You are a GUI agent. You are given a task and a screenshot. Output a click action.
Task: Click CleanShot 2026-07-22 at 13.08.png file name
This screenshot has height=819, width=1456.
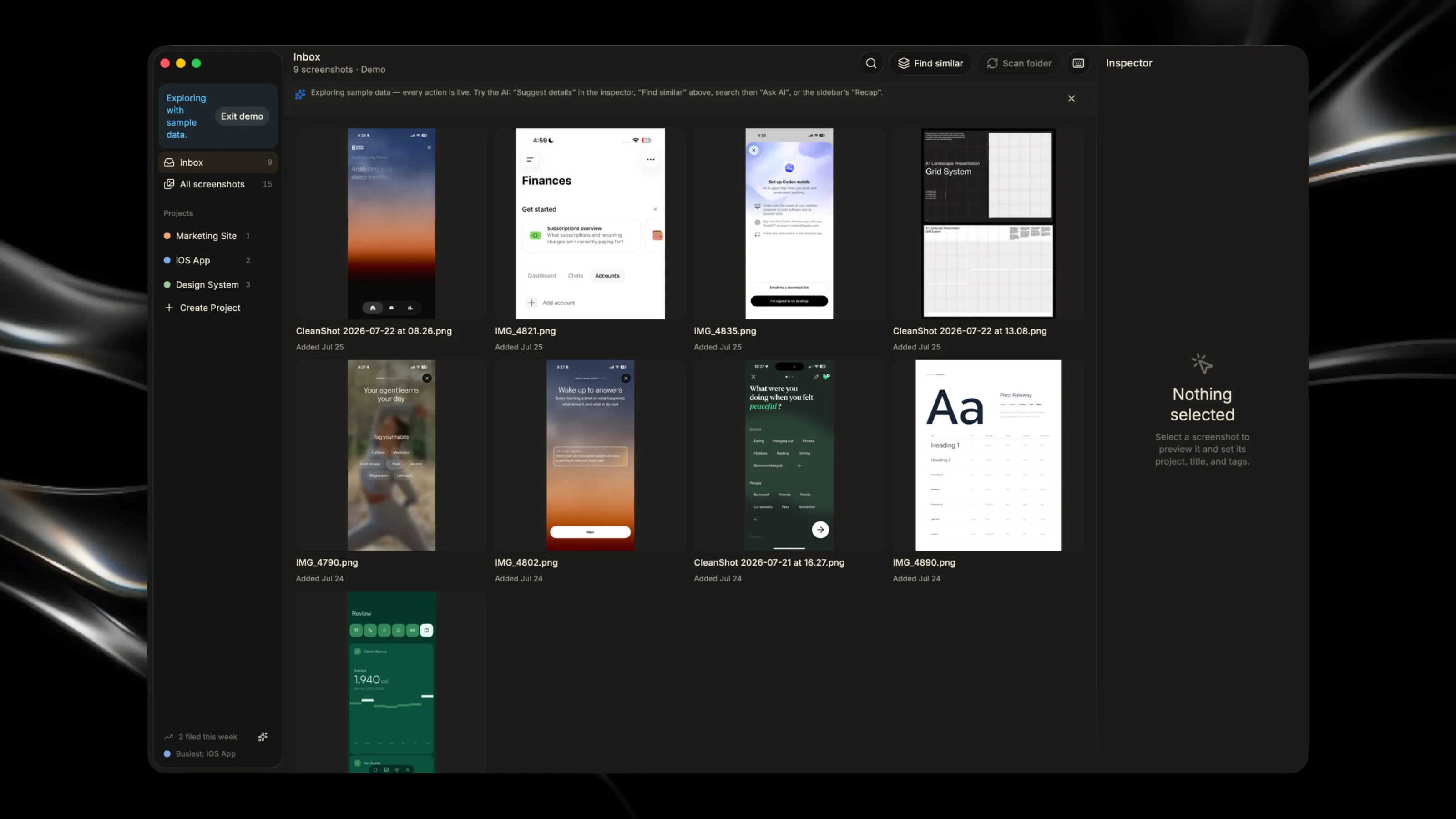click(x=969, y=331)
